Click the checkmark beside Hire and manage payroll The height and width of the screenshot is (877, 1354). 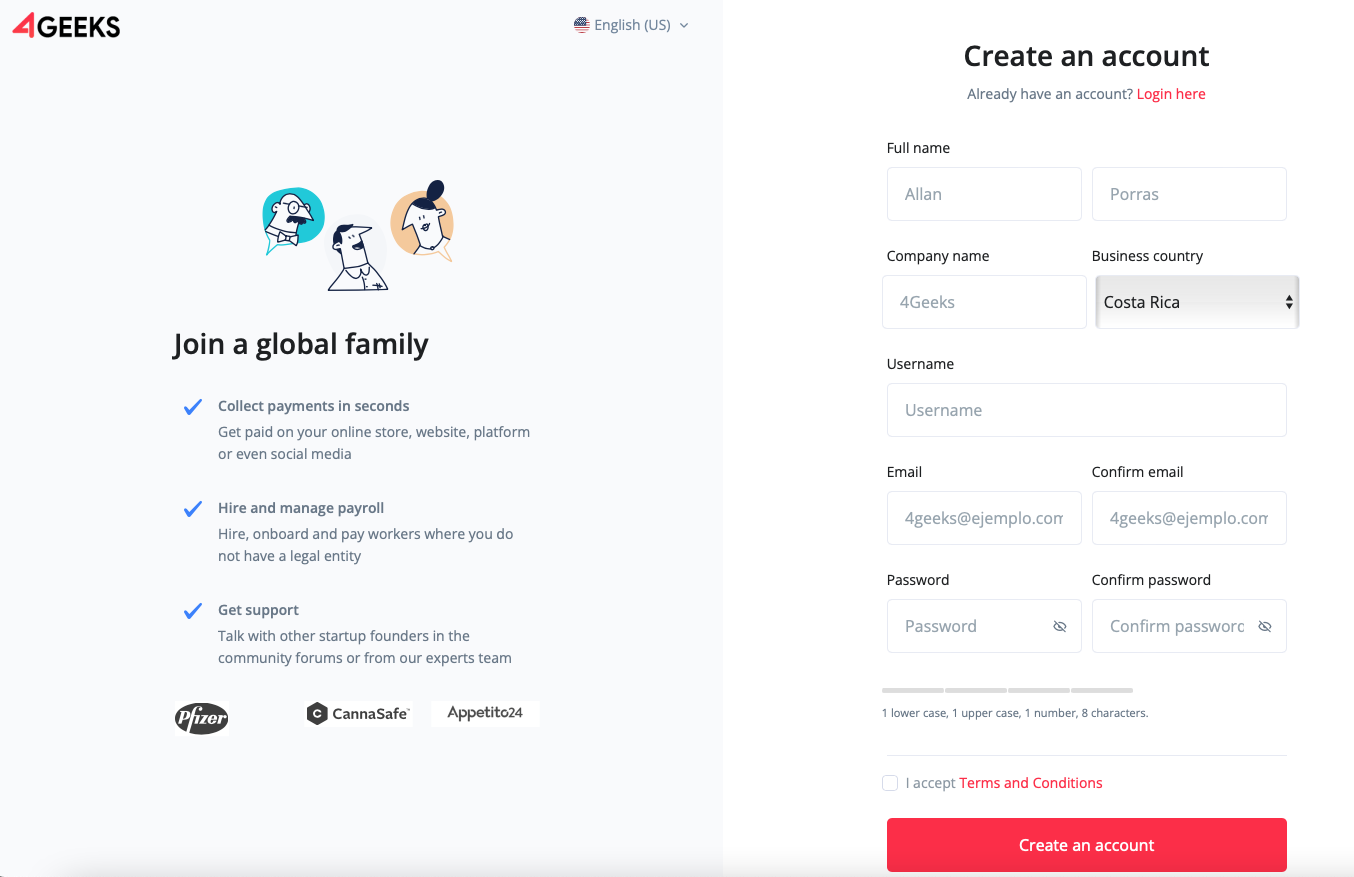pos(192,508)
